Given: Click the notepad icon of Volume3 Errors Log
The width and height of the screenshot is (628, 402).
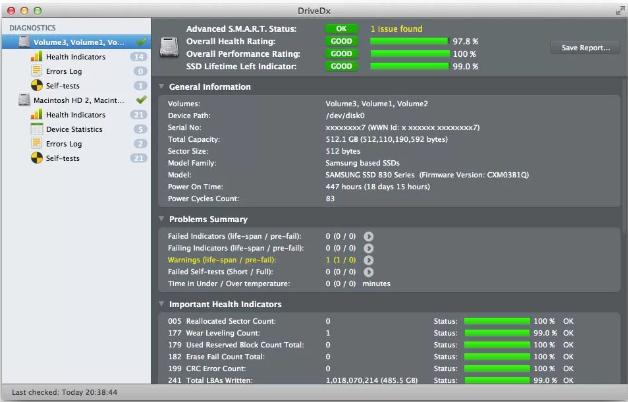Looking at the screenshot, I should click(36, 71).
